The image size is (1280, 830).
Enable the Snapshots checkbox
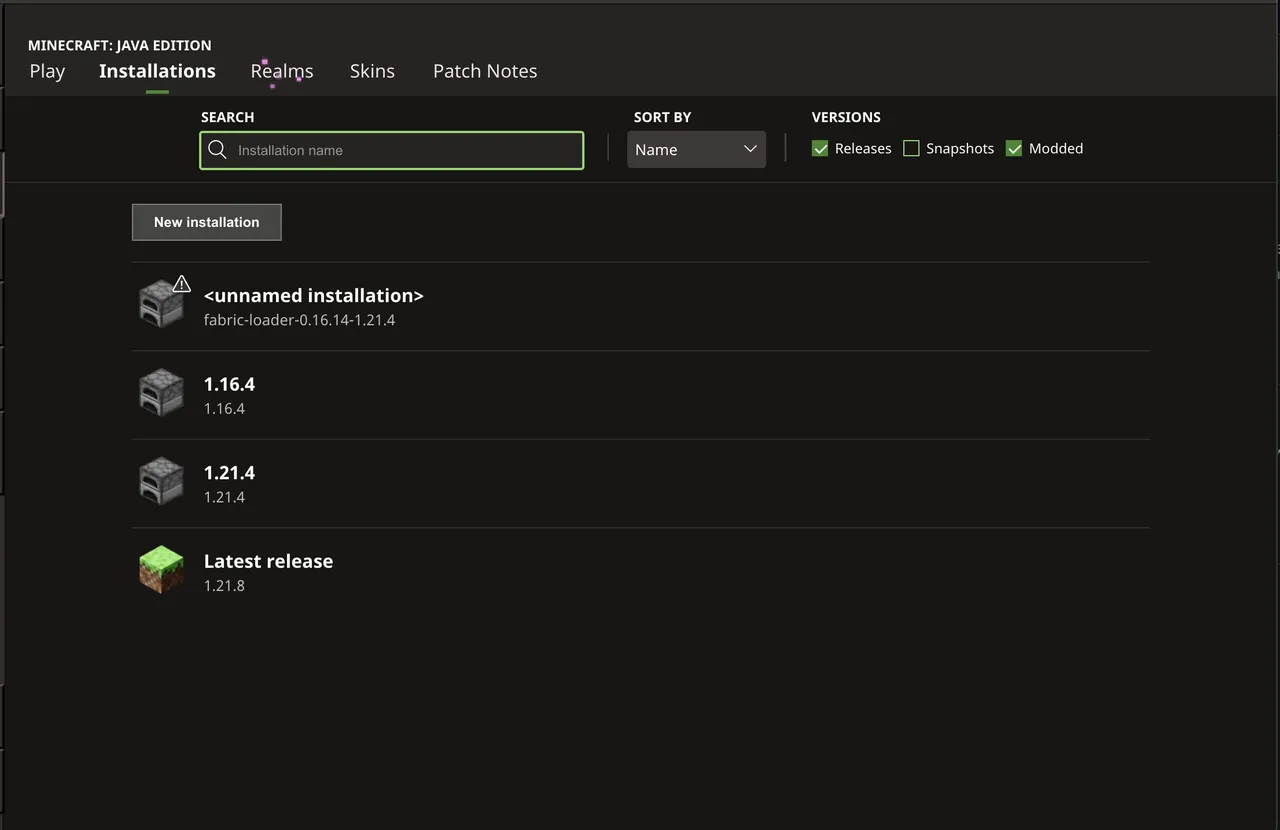coord(911,148)
